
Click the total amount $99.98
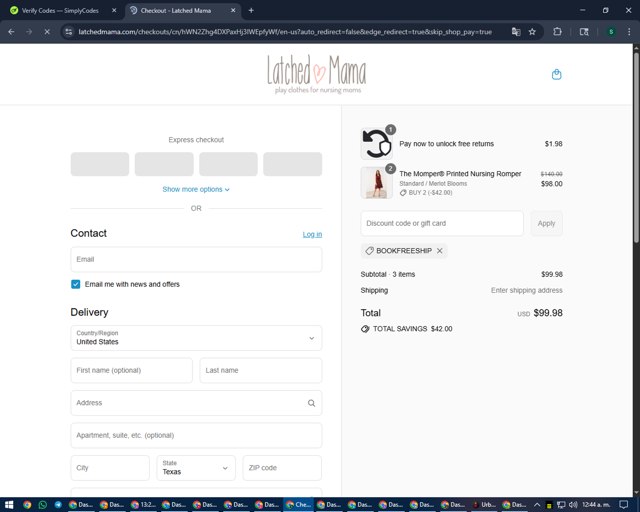[x=548, y=313]
